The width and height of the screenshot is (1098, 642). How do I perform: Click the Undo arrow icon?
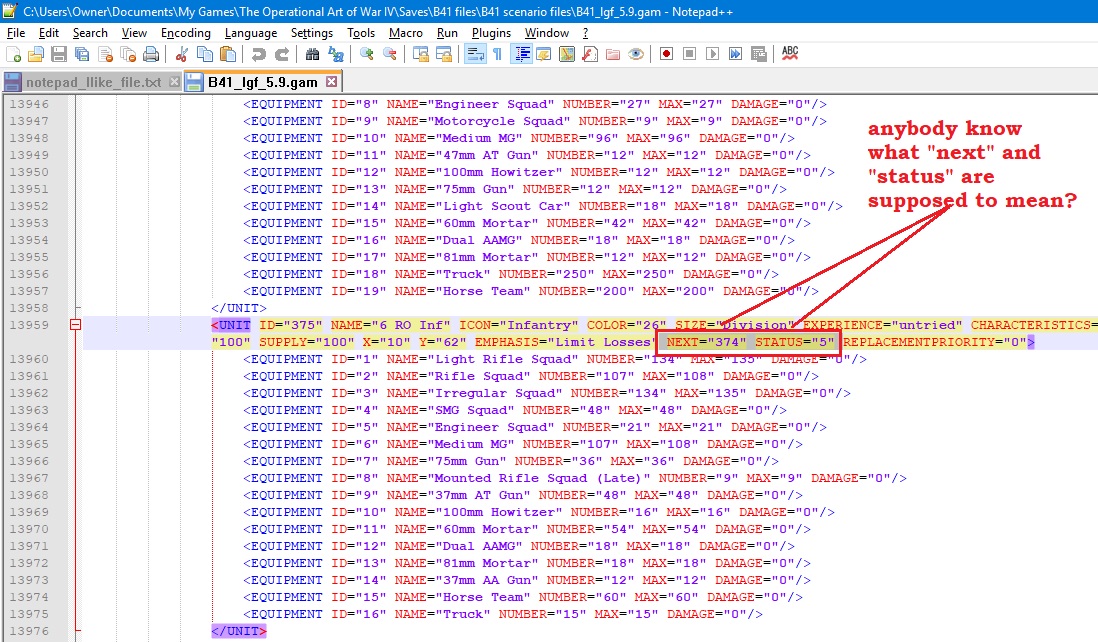tap(259, 54)
